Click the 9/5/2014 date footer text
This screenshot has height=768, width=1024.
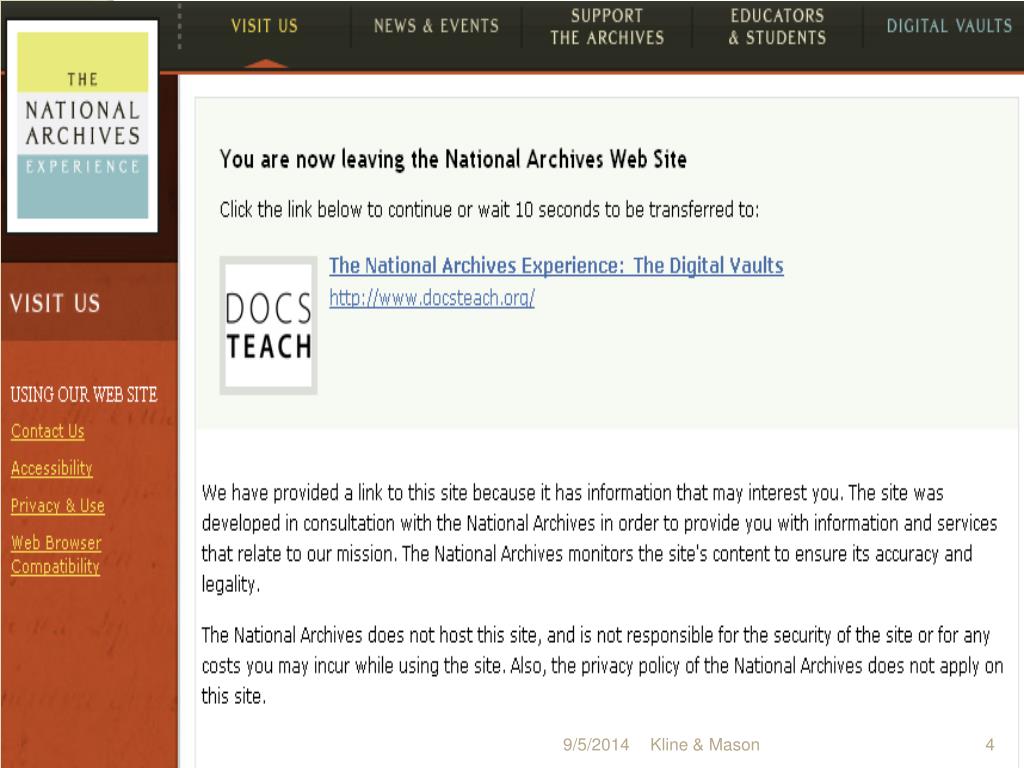click(x=596, y=744)
